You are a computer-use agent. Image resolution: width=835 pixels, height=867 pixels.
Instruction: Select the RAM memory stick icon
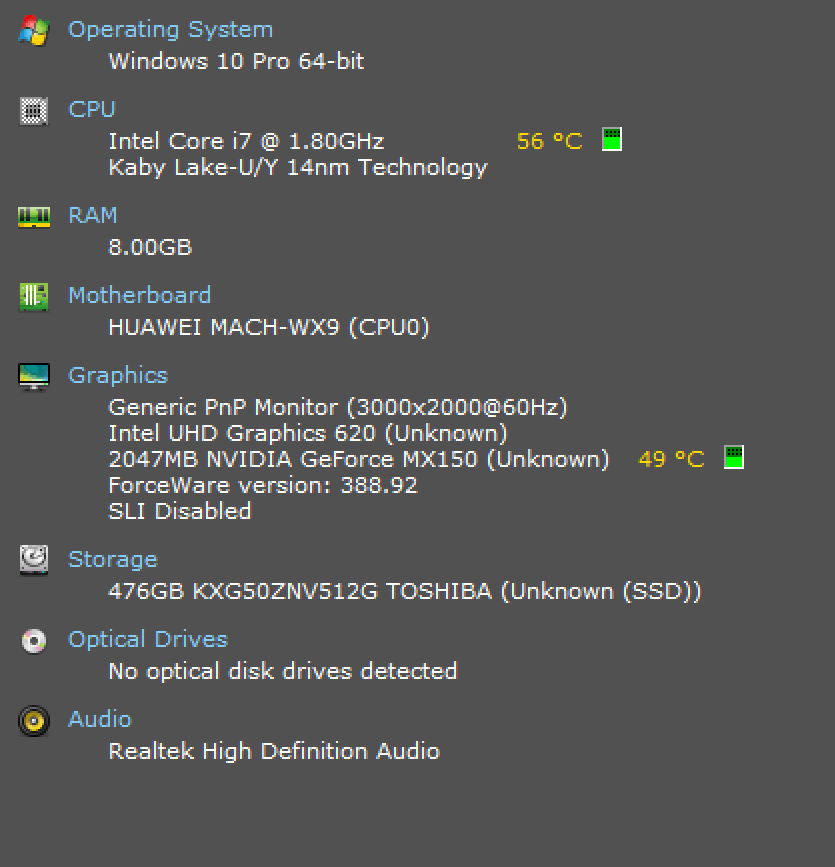pos(33,216)
